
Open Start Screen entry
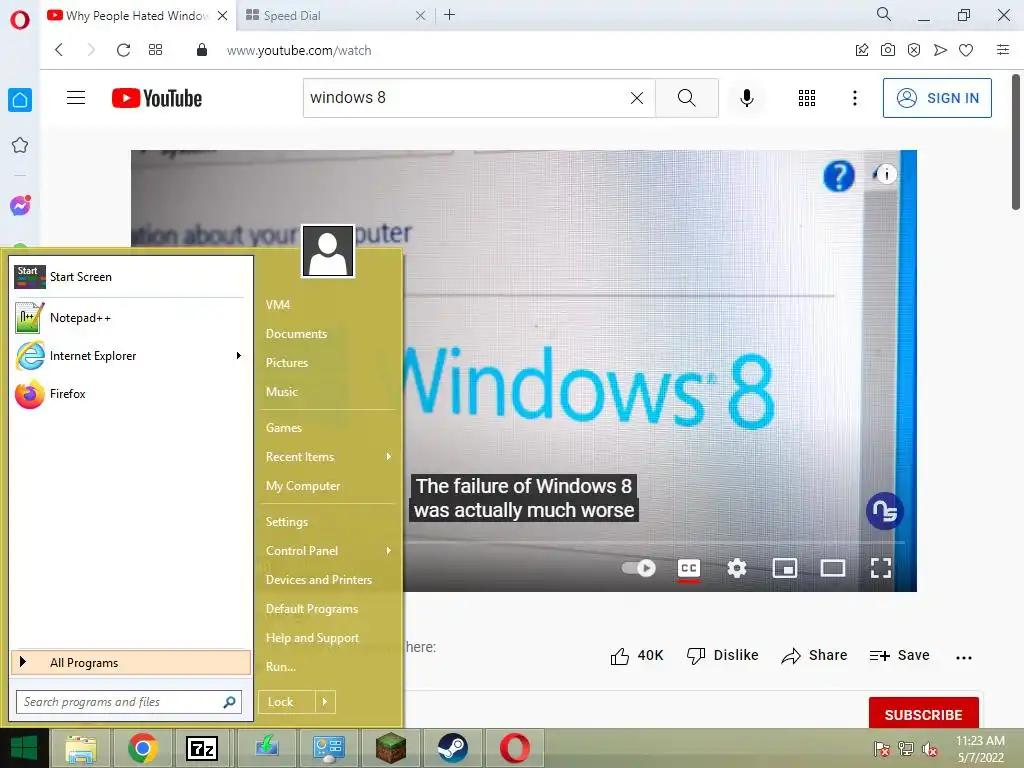(x=131, y=277)
